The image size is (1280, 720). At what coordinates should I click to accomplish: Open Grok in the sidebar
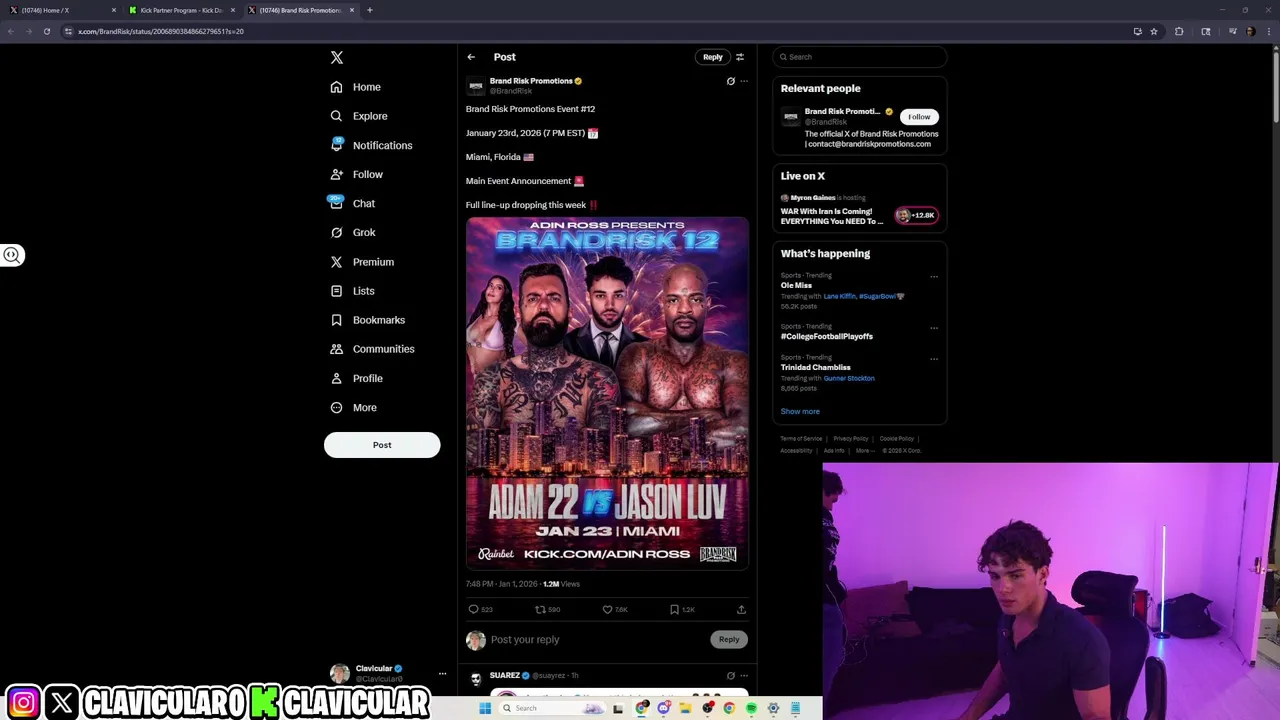coord(353,232)
